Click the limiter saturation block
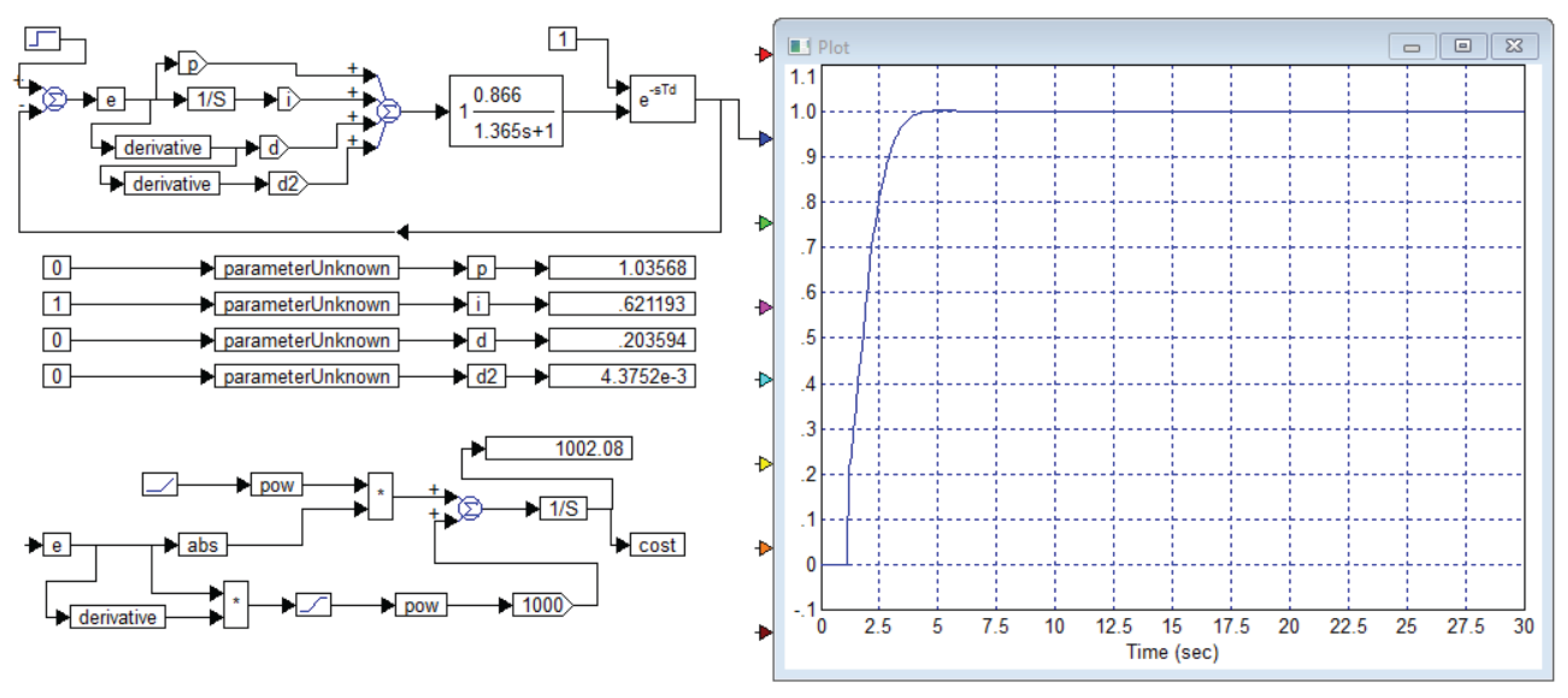This screenshot has width=1568, height=698. [314, 605]
